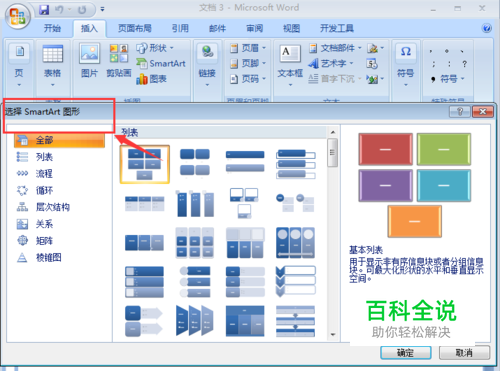Expand the 页眉 header menu
The width and height of the screenshot is (500, 371).
248,48
